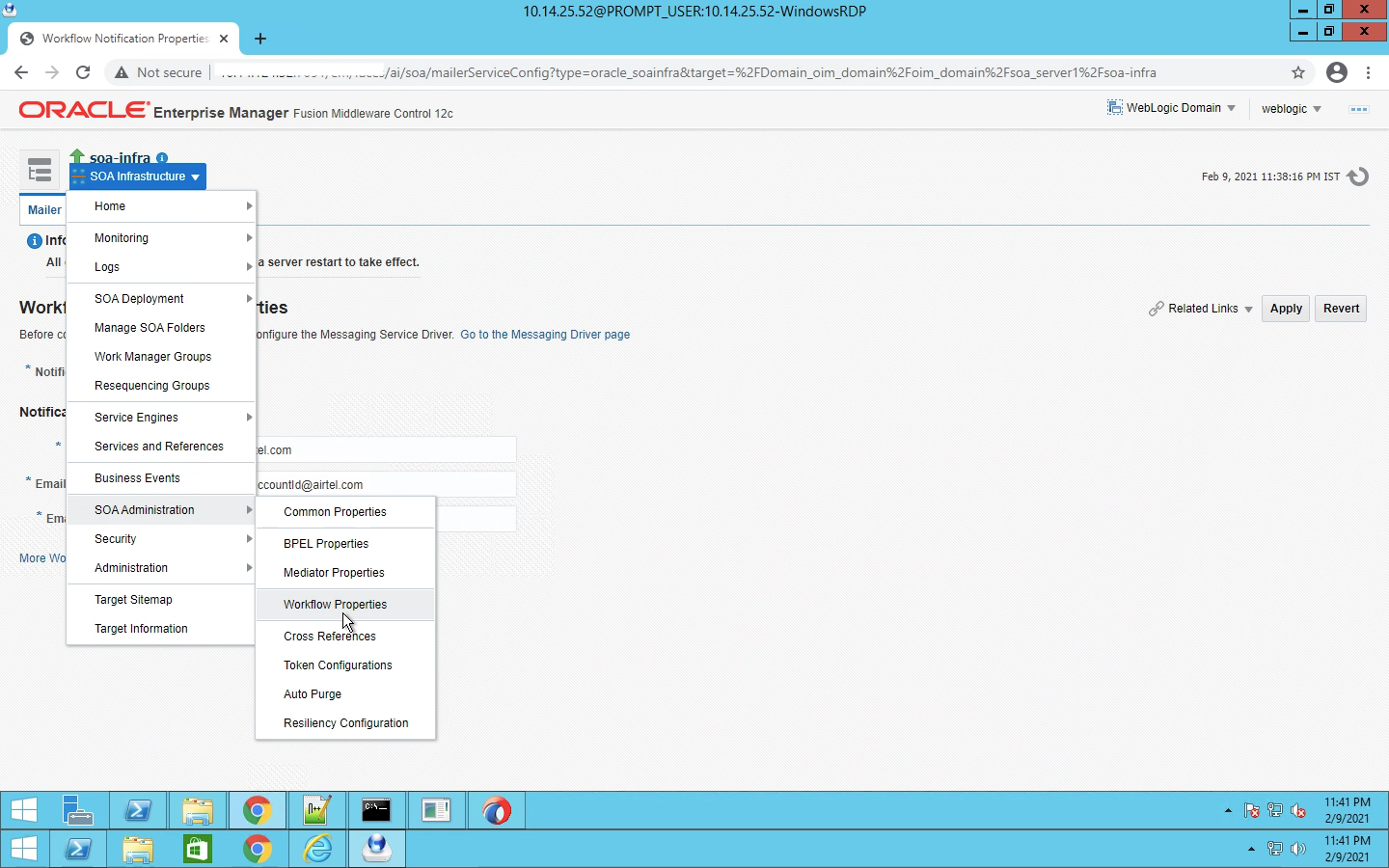Choose Resiliency Configuration from the submenu
The height and width of the screenshot is (868, 1389).
pos(345,722)
